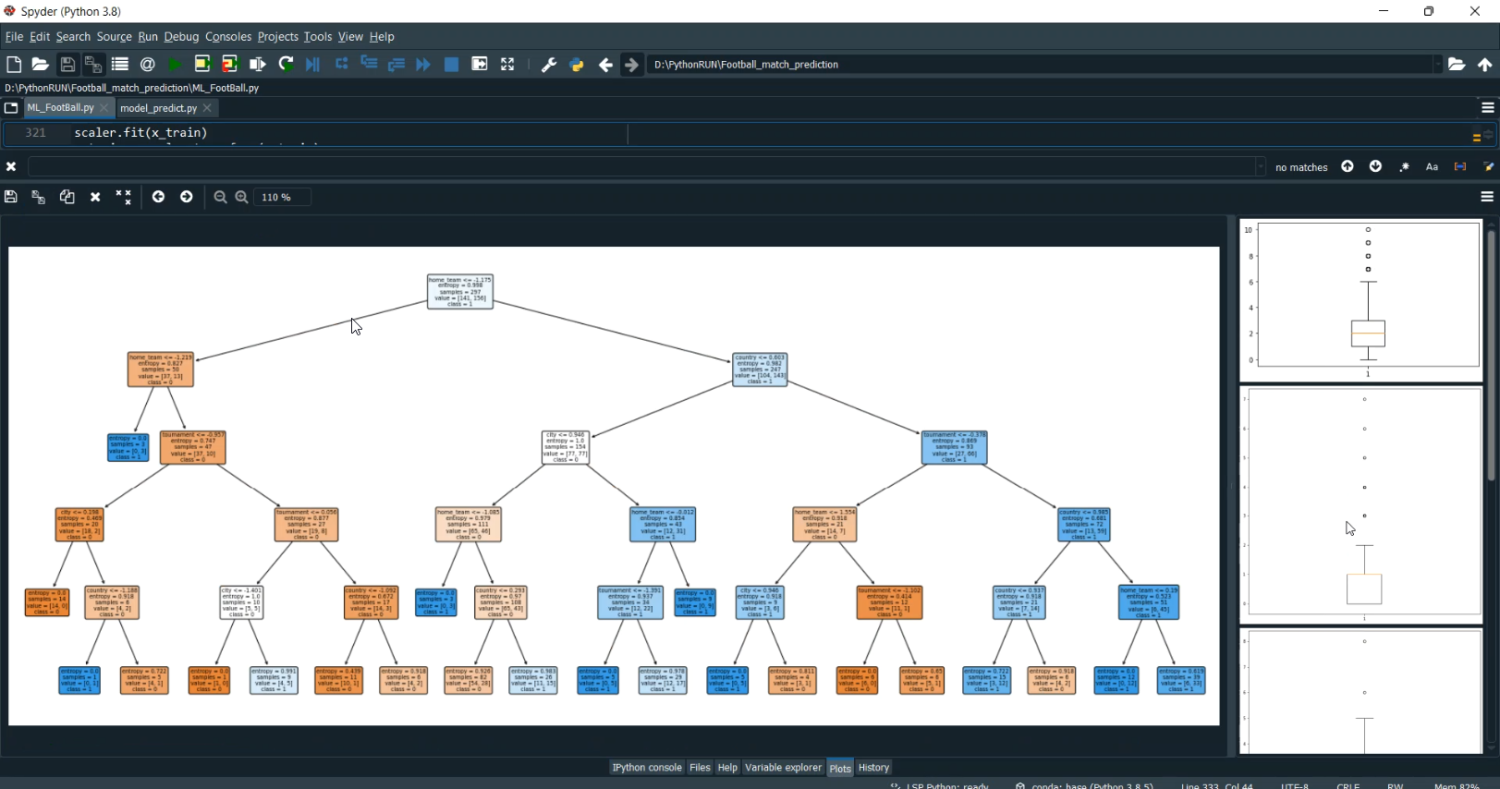Zoom in on the plot

tap(241, 197)
